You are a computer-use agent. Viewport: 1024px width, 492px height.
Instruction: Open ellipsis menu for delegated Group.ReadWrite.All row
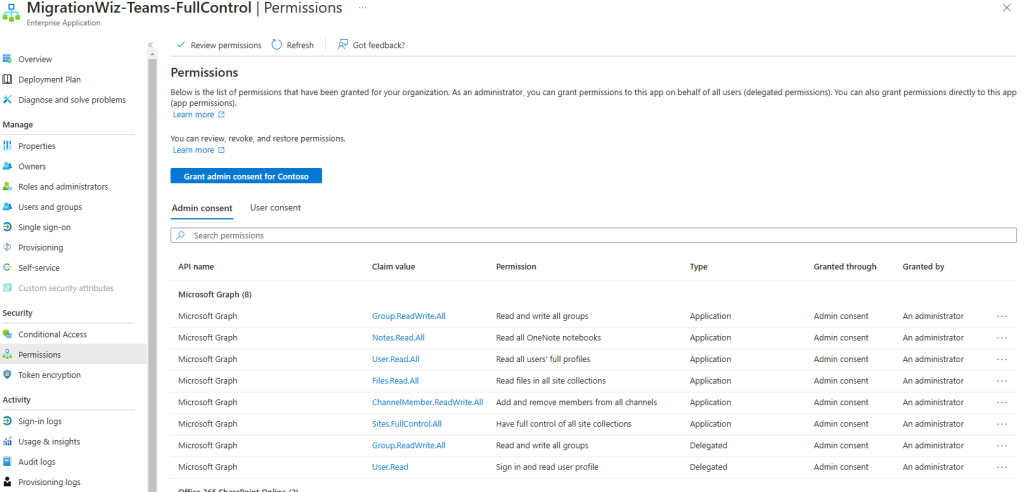[x=1002, y=446]
